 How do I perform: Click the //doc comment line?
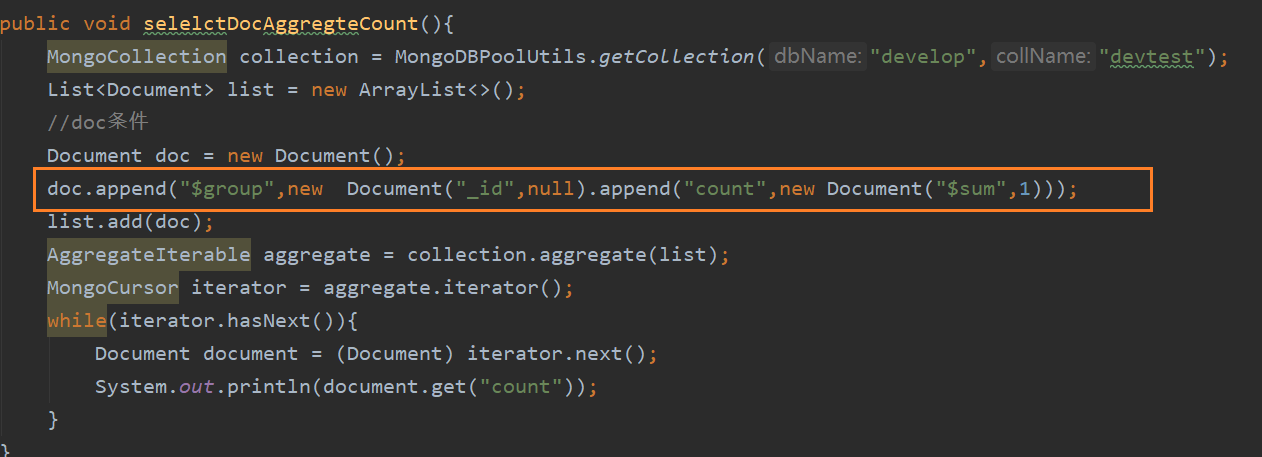click(x=97, y=123)
